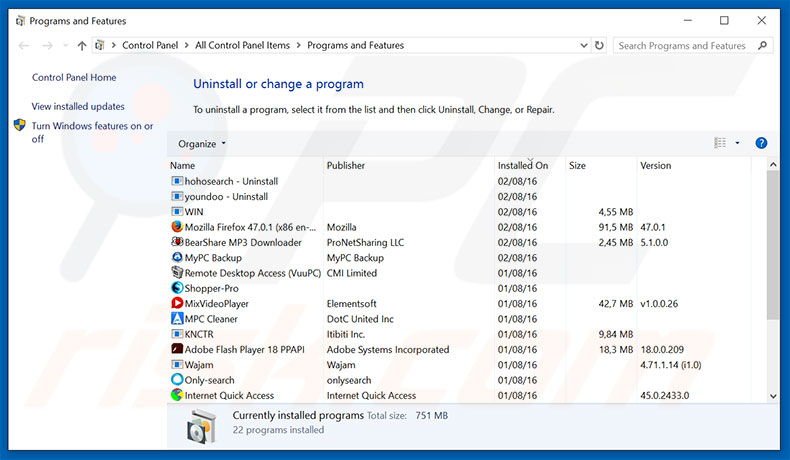Click size 91,5 MB cell
Viewport: 790px width, 460px height.
click(616, 227)
